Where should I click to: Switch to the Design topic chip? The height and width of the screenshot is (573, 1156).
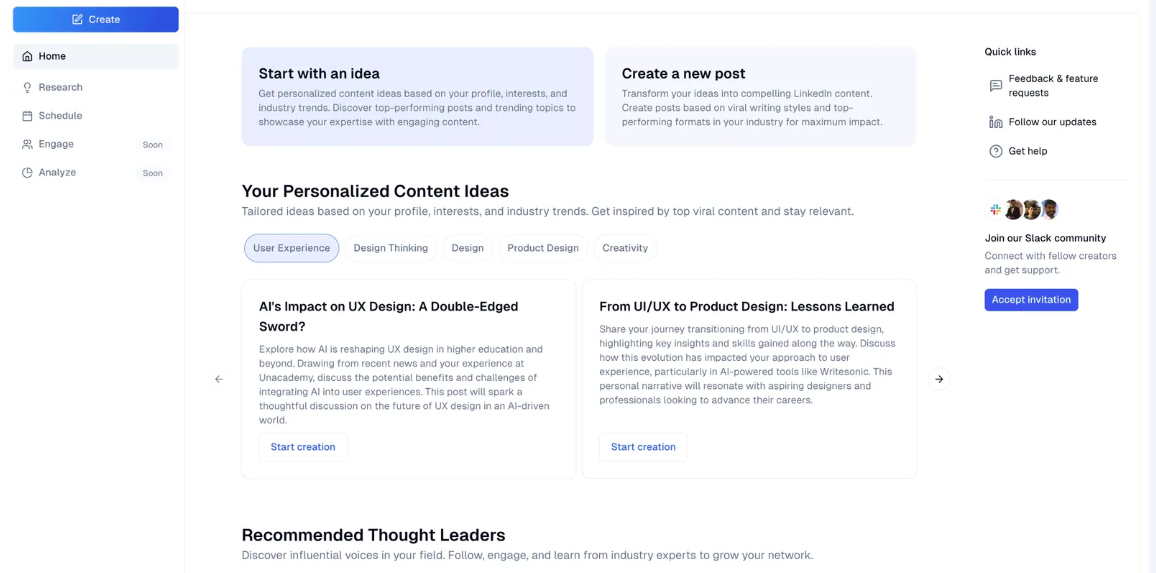coord(468,248)
